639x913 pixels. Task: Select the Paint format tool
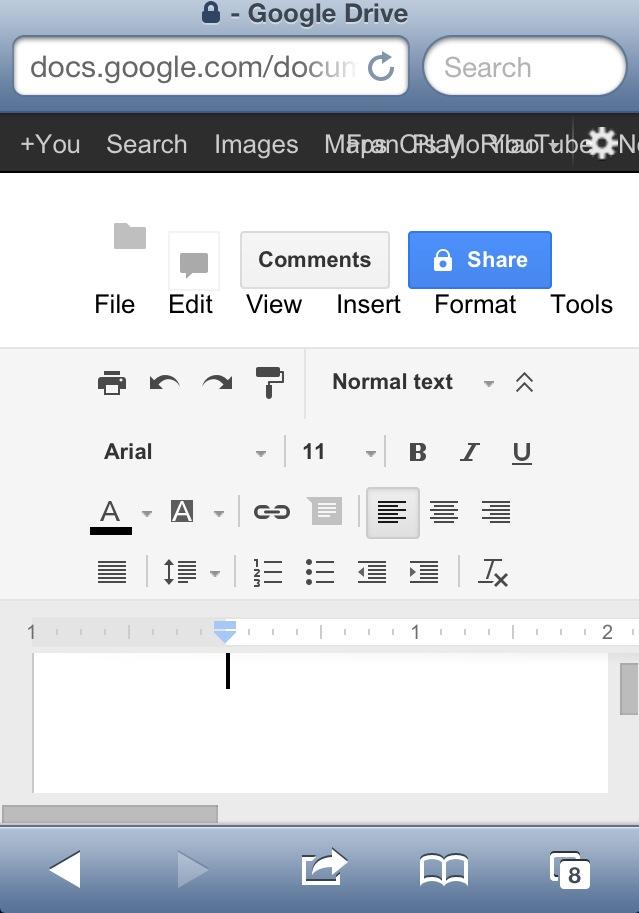tap(269, 382)
